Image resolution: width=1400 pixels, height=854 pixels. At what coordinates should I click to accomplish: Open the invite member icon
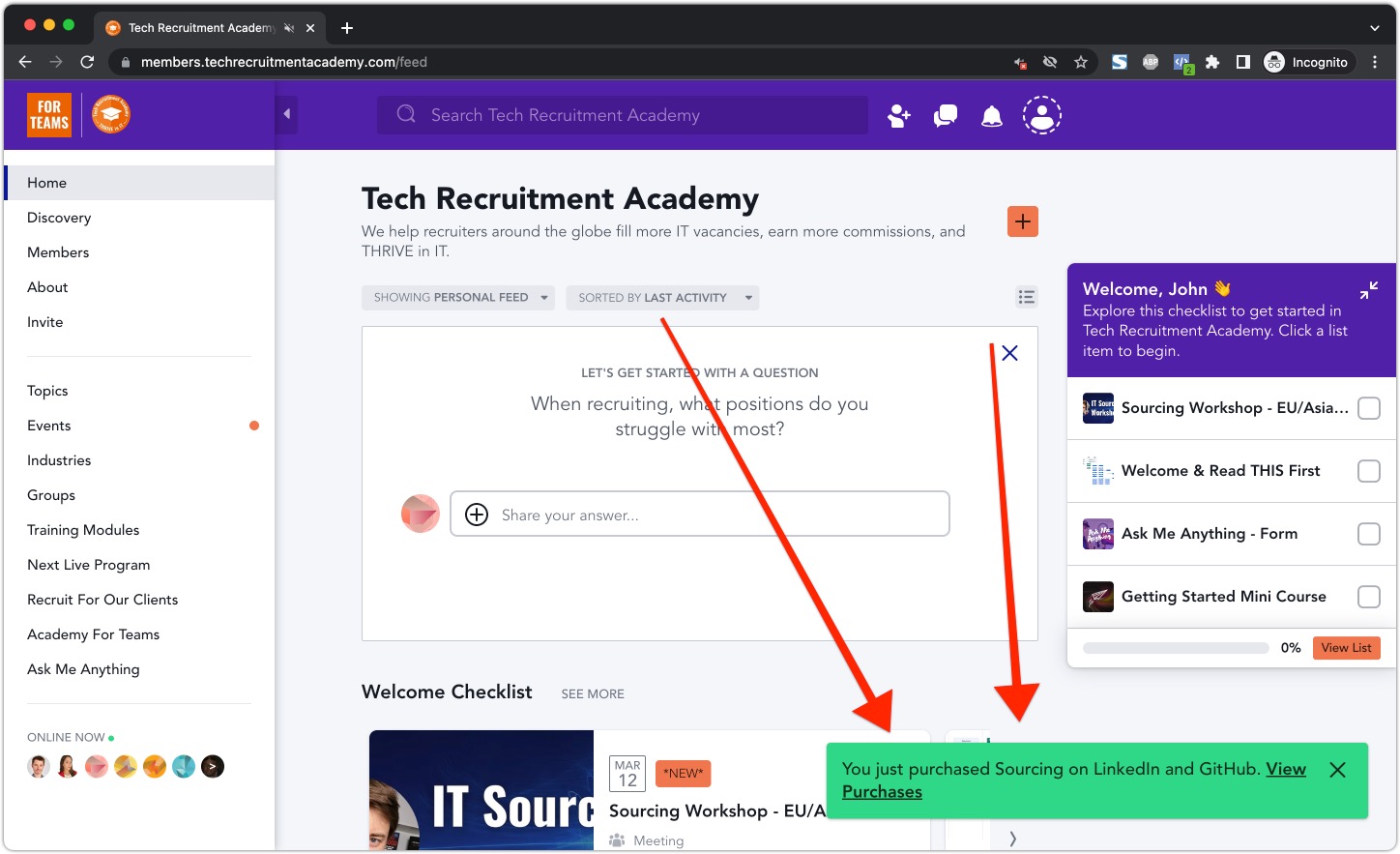(x=899, y=116)
